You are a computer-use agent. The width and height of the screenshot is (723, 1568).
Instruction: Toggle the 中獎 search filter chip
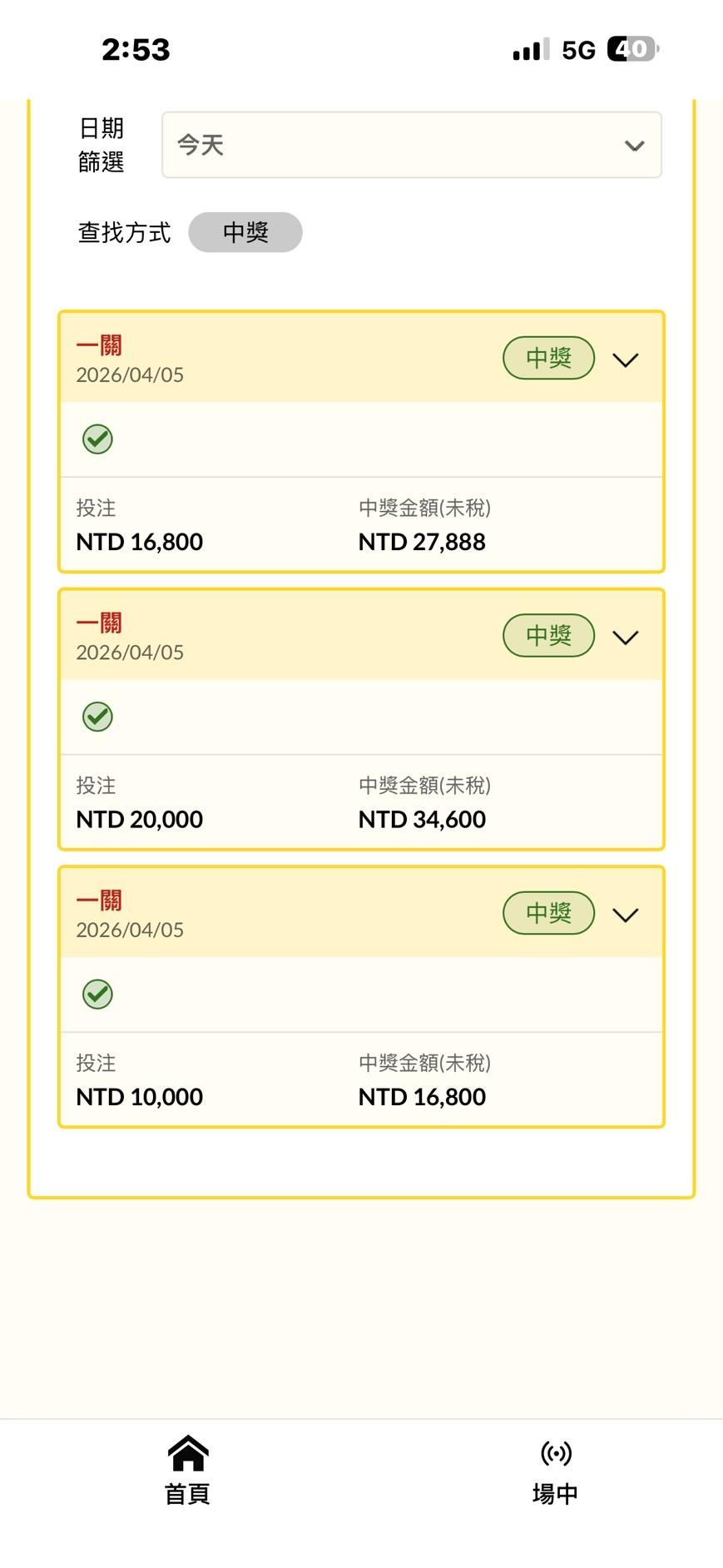click(245, 232)
